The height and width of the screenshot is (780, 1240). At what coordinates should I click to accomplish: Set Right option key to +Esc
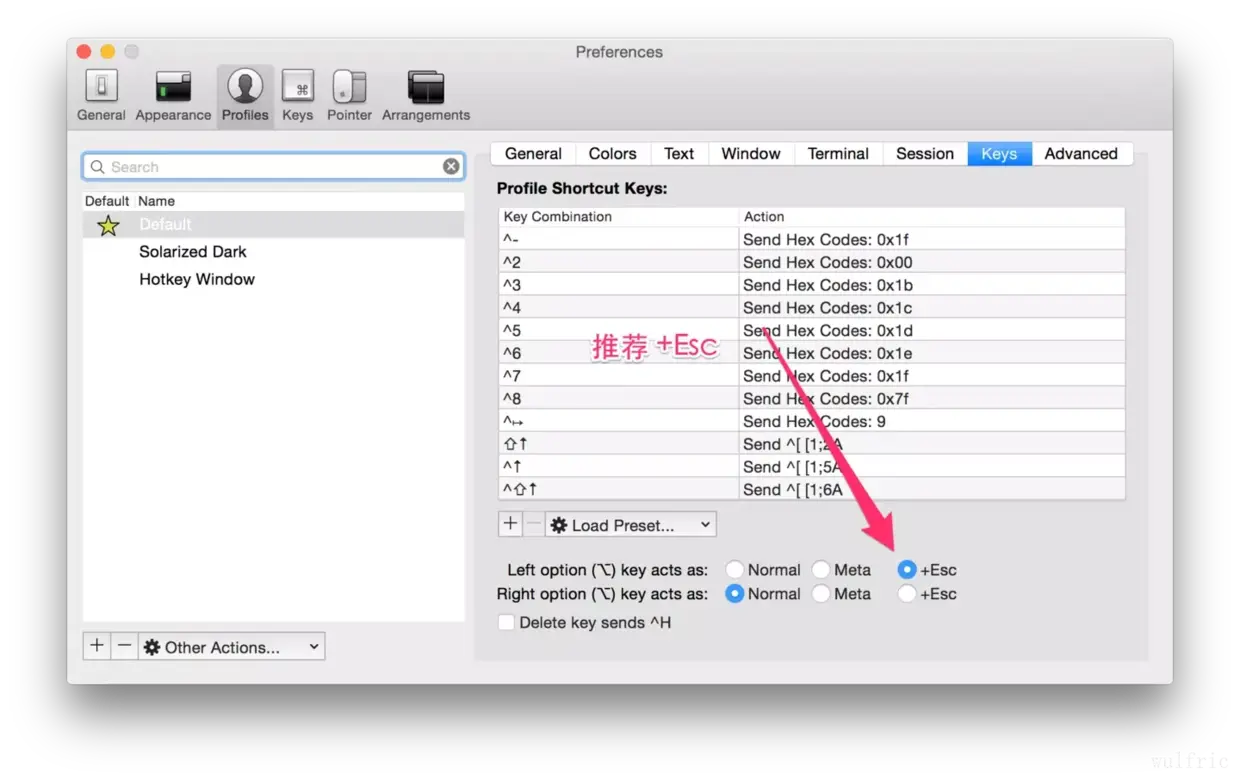[x=907, y=594]
